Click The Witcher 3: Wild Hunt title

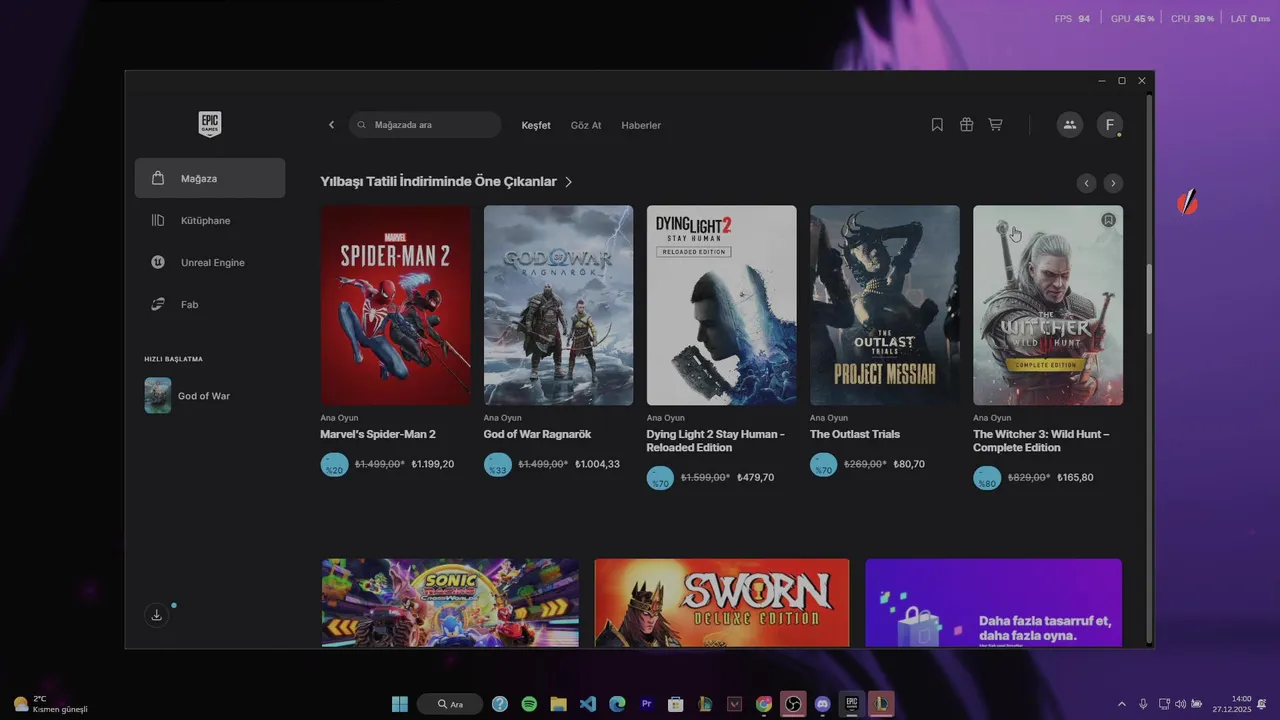(x=1041, y=441)
